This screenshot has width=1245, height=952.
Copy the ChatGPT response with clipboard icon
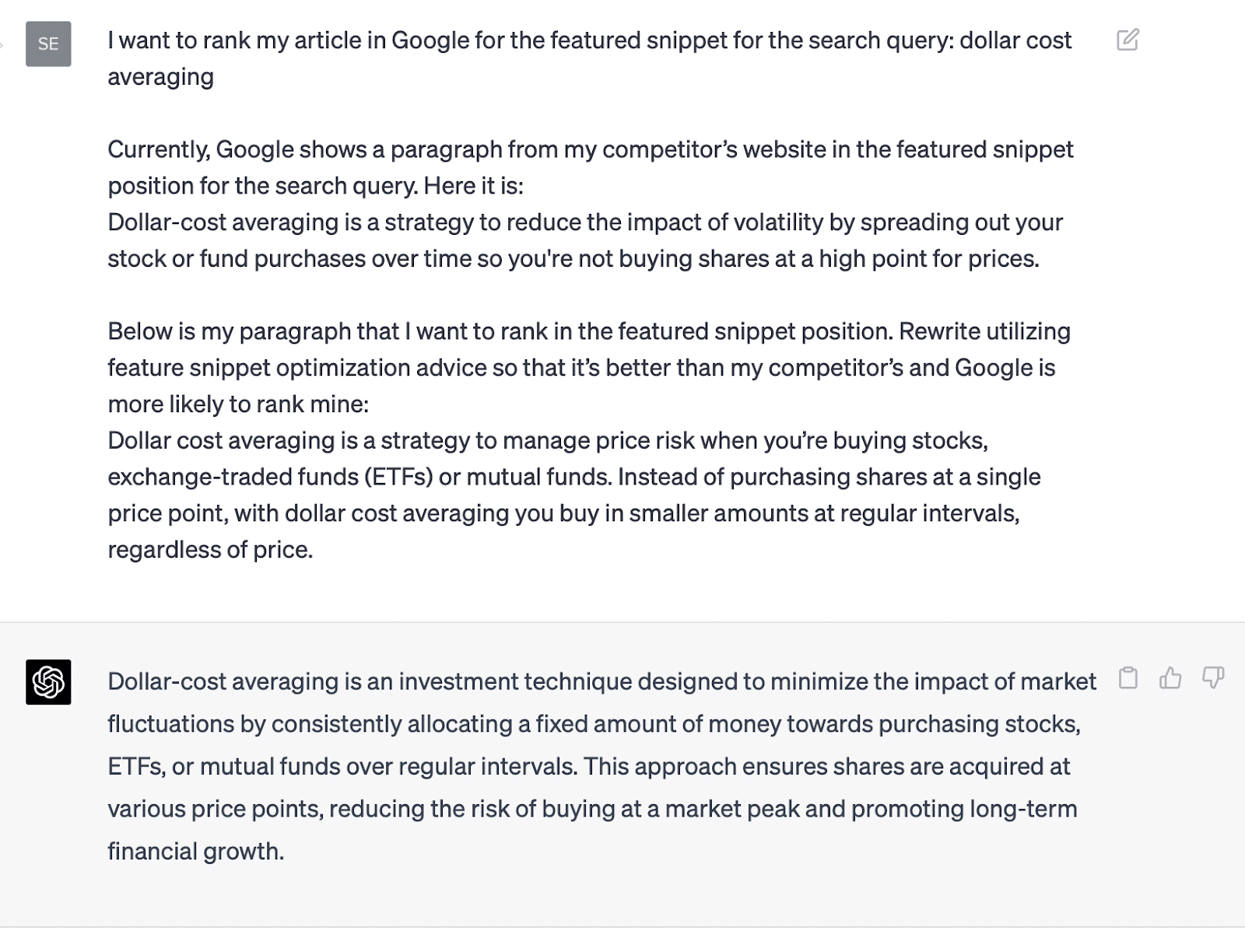[1128, 678]
